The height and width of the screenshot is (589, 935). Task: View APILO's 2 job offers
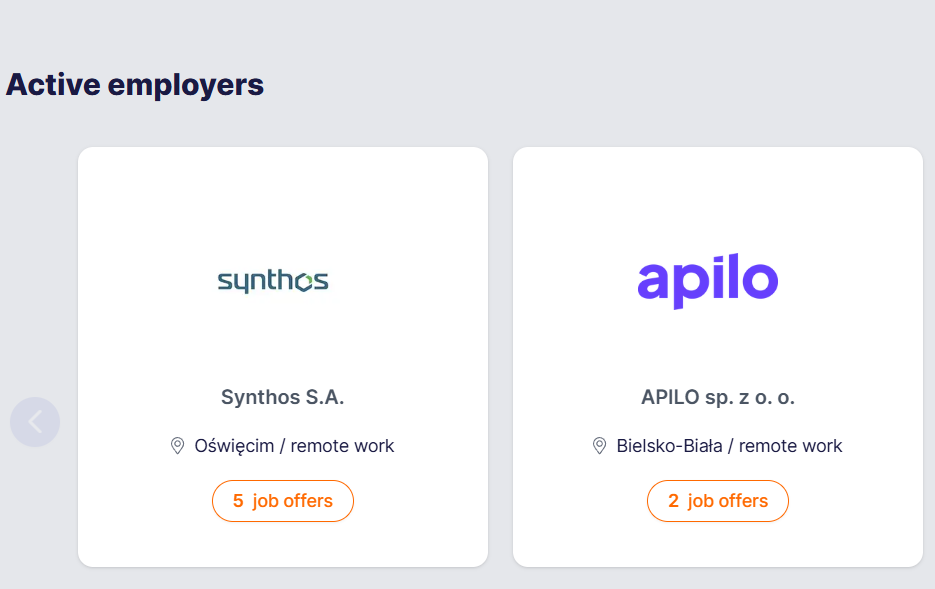(718, 501)
